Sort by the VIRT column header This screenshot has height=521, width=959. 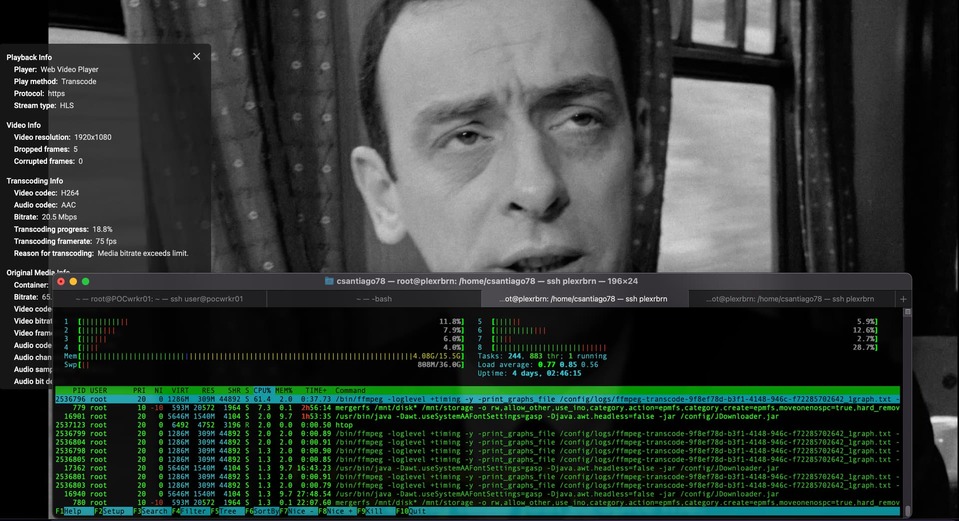point(180,390)
